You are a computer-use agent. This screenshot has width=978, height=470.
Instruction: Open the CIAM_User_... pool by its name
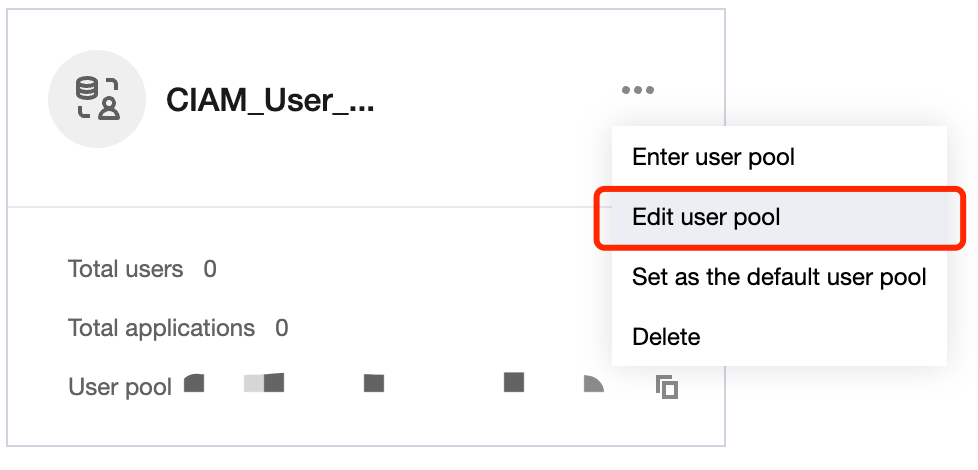[270, 100]
